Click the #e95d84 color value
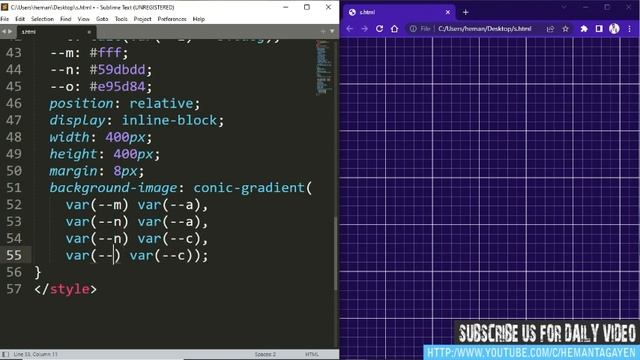The image size is (640, 360). [118, 87]
